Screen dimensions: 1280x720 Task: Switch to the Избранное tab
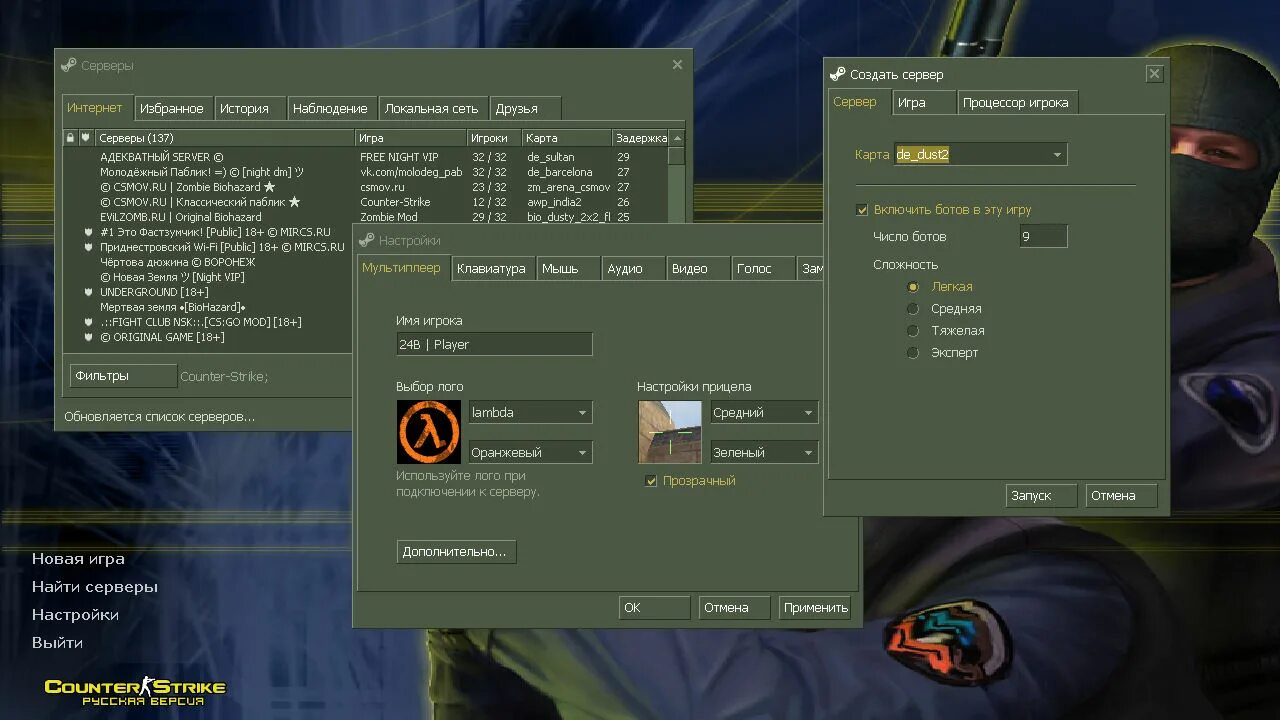172,108
